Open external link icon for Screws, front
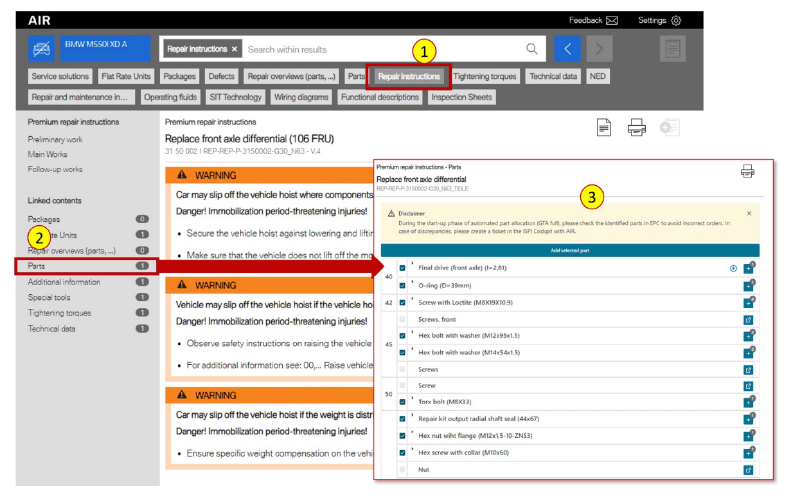The image size is (791, 496). tap(748, 319)
